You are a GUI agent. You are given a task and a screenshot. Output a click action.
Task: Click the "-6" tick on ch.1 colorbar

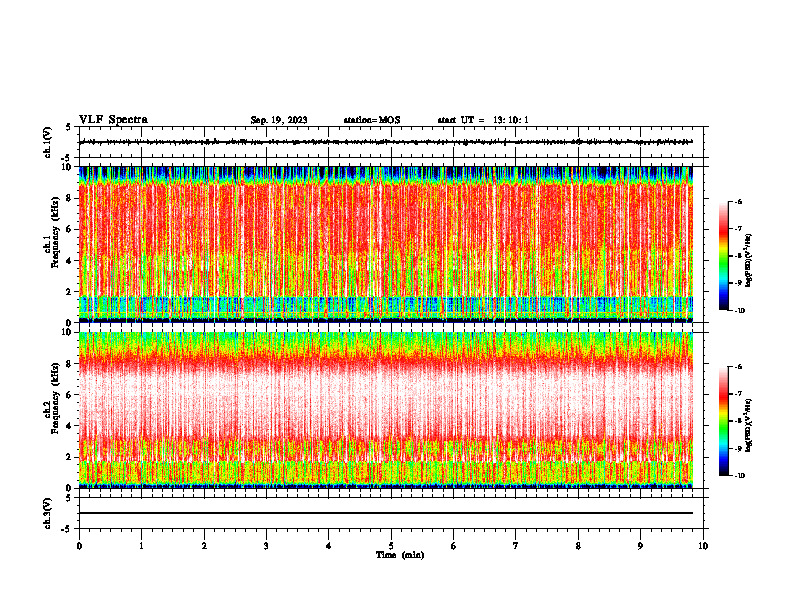[x=738, y=201]
